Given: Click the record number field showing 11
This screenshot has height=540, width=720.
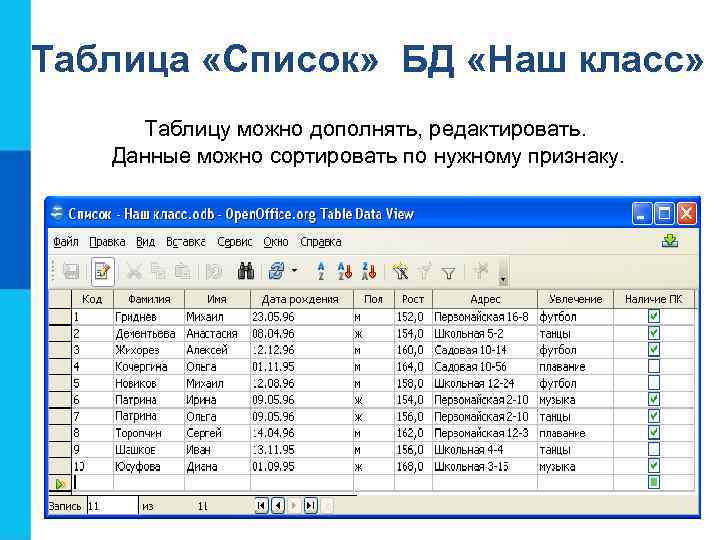Looking at the screenshot, I should pyautogui.click(x=112, y=506).
